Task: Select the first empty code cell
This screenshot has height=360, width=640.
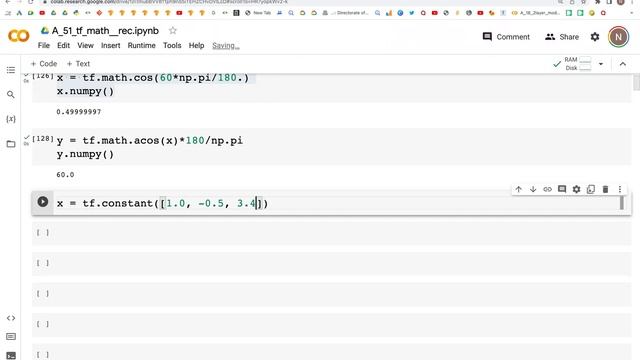Action: point(331,233)
